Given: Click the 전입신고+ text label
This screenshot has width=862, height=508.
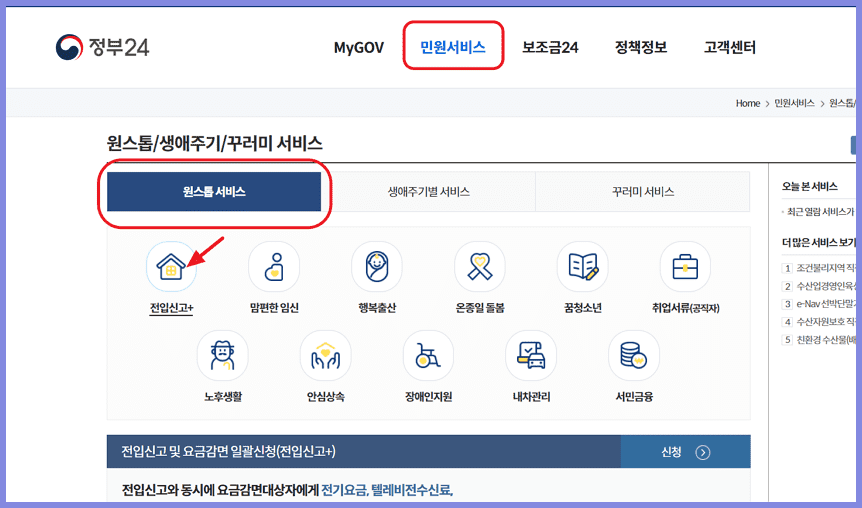Looking at the screenshot, I should tap(172, 308).
